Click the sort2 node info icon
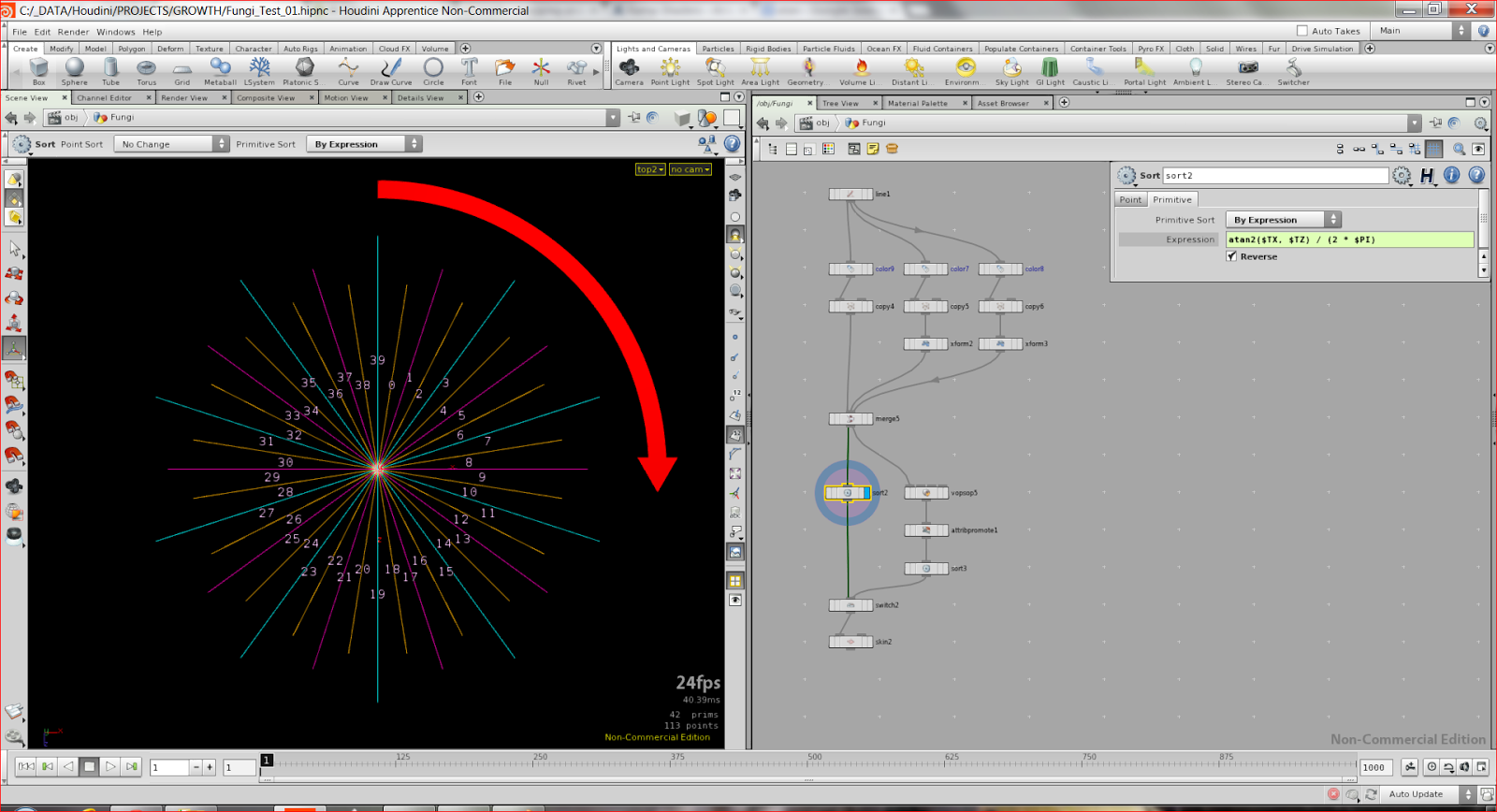This screenshot has width=1497, height=812. [x=1452, y=175]
